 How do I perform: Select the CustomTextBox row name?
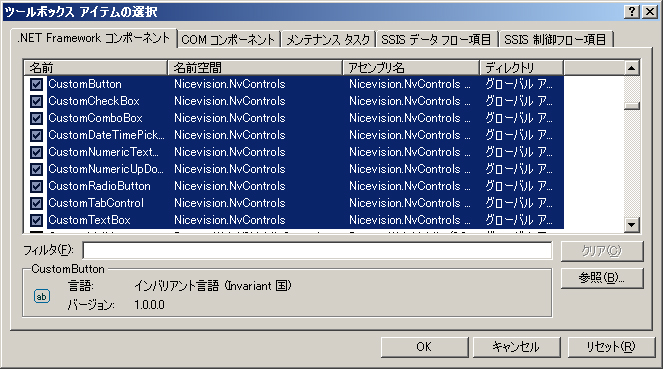[x=89, y=220]
